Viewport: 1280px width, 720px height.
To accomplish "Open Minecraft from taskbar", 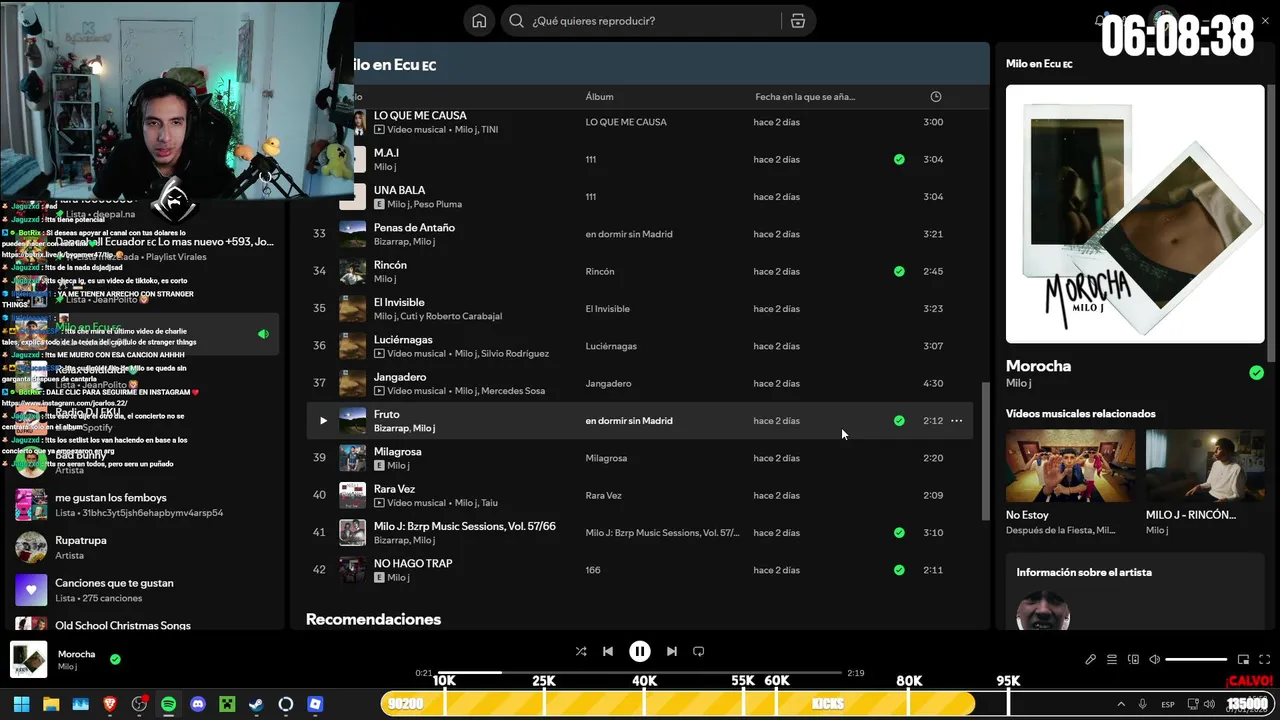I will pyautogui.click(x=227, y=704).
